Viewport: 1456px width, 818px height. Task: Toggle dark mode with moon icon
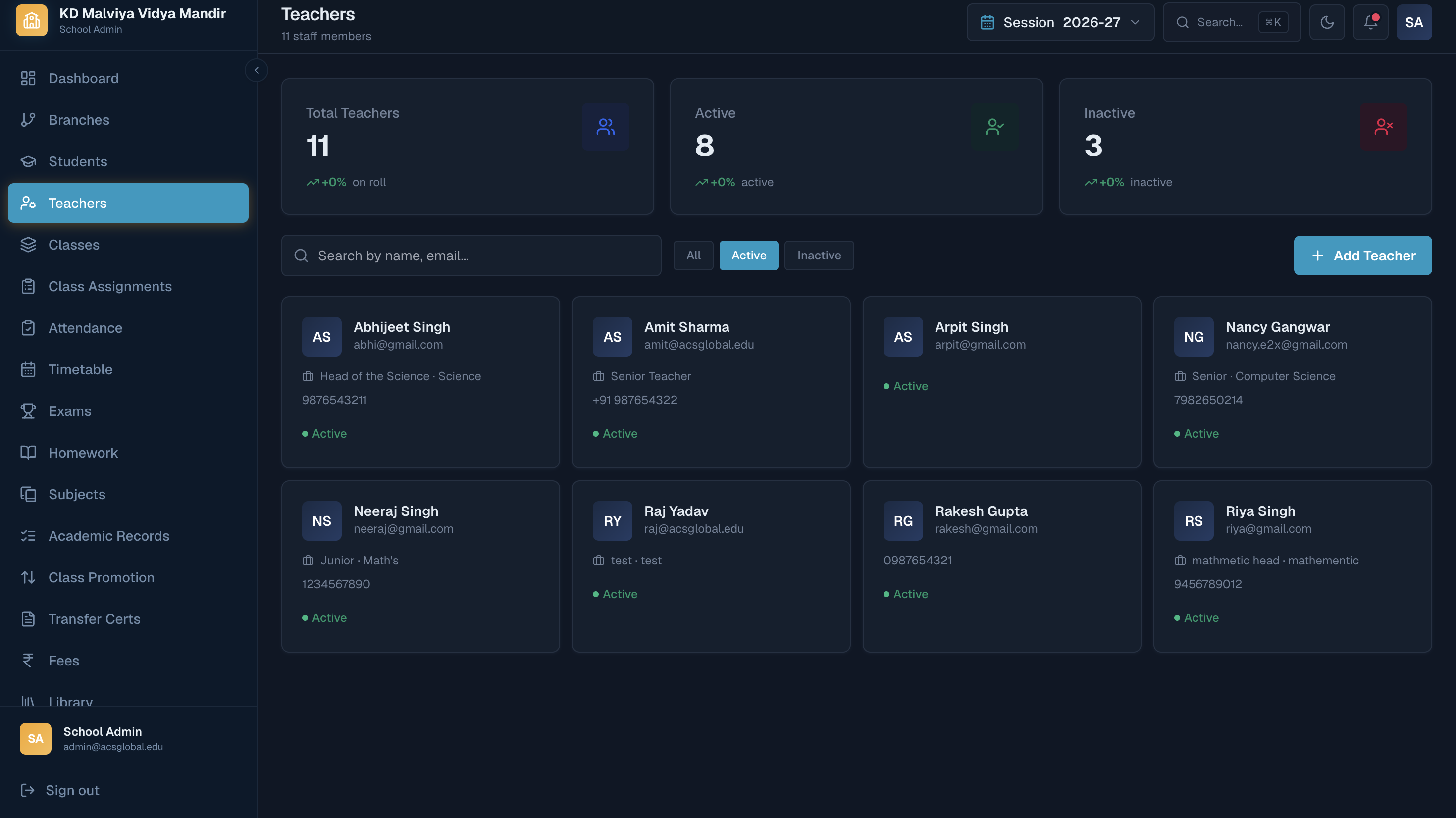pyautogui.click(x=1327, y=22)
